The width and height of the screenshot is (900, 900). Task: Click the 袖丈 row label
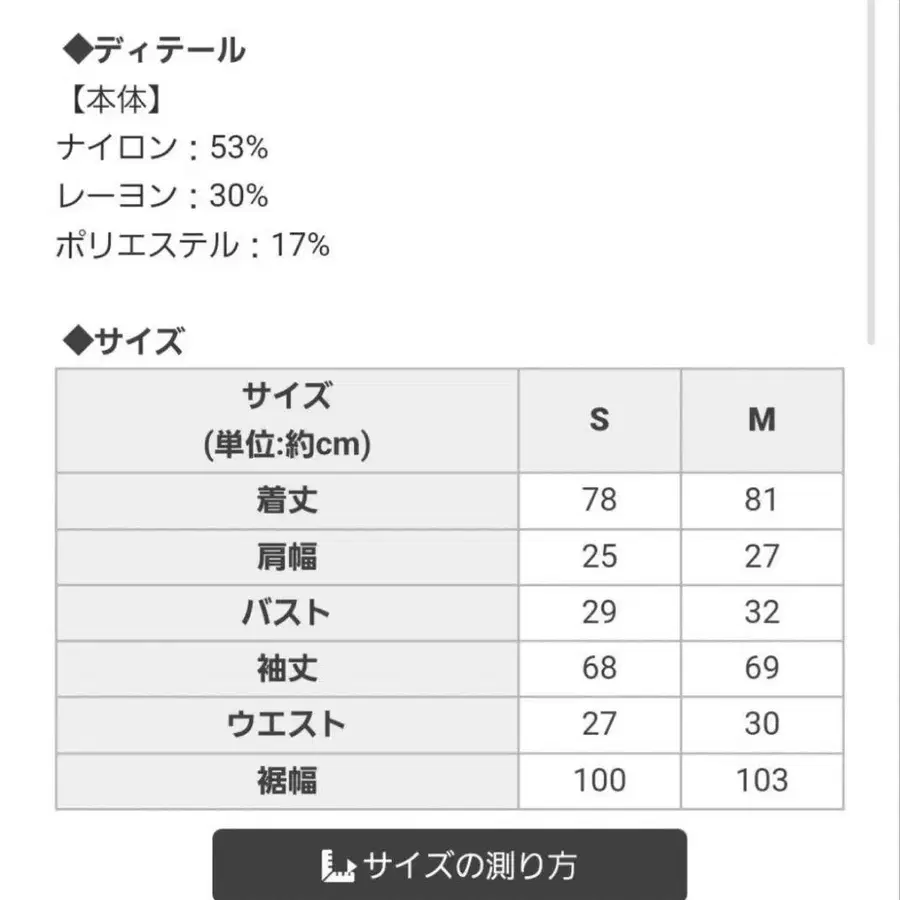(287, 667)
